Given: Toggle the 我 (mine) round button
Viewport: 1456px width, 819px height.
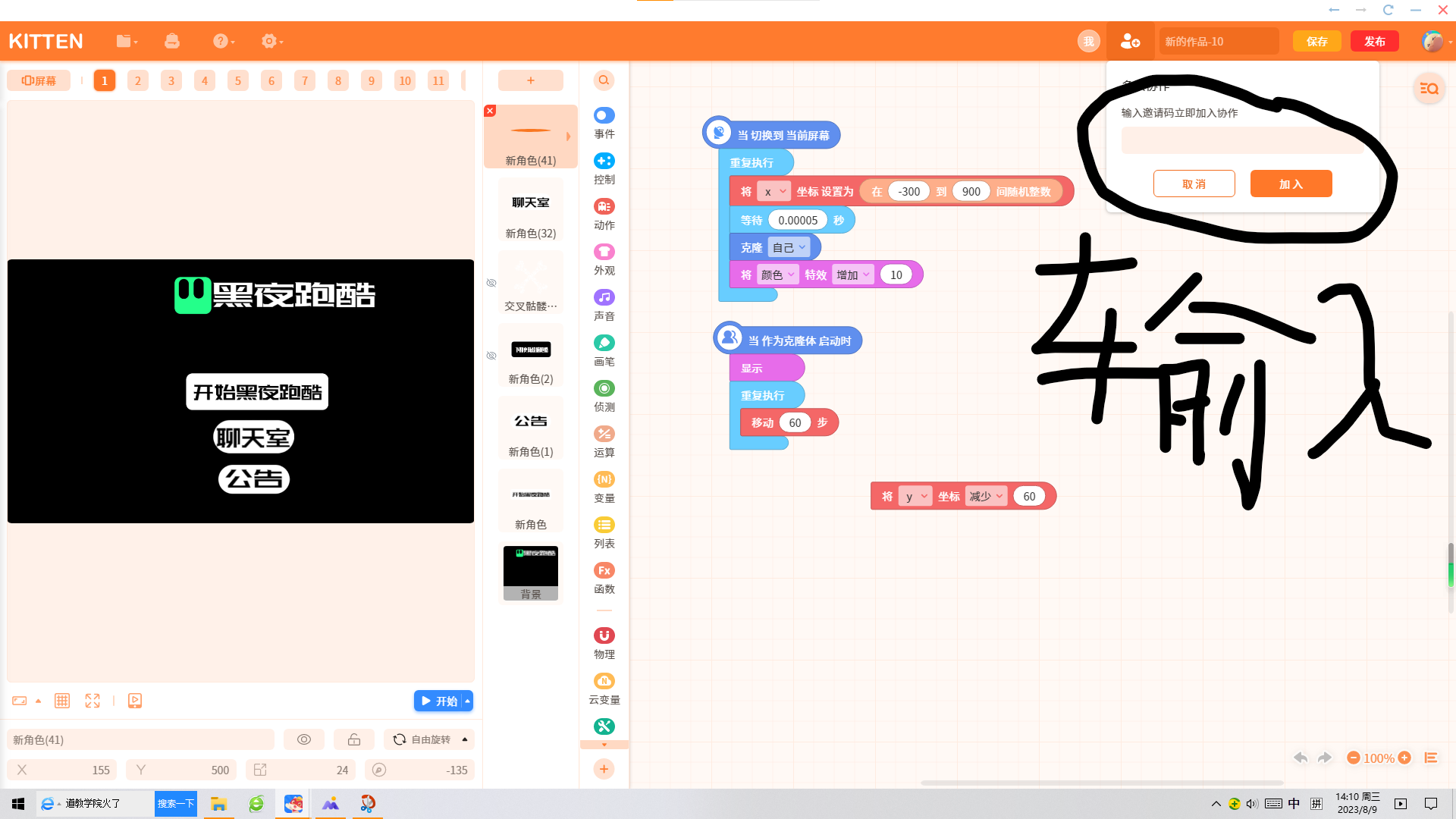Looking at the screenshot, I should 1089,41.
